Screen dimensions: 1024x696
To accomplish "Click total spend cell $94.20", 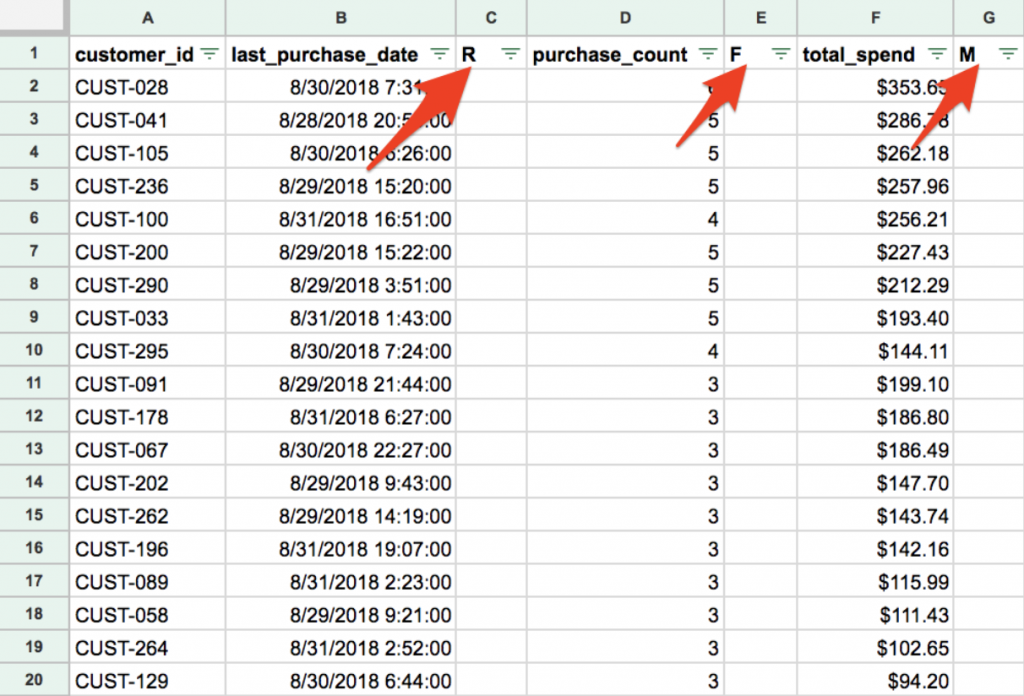I will pos(875,680).
